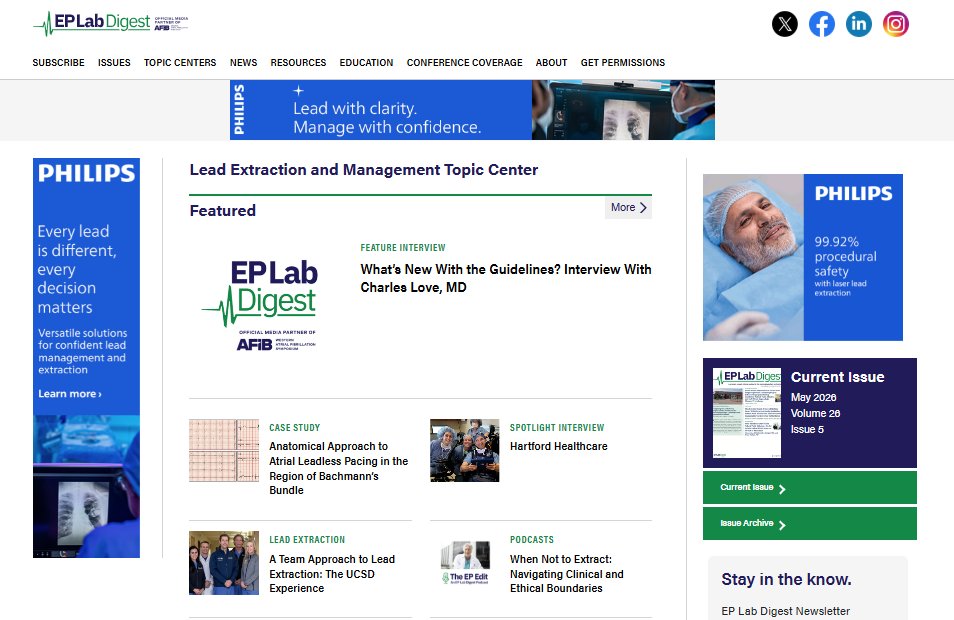954x620 pixels.
Task: Click 'Learn more' in the Philips sidebar ad
Action: pos(70,394)
